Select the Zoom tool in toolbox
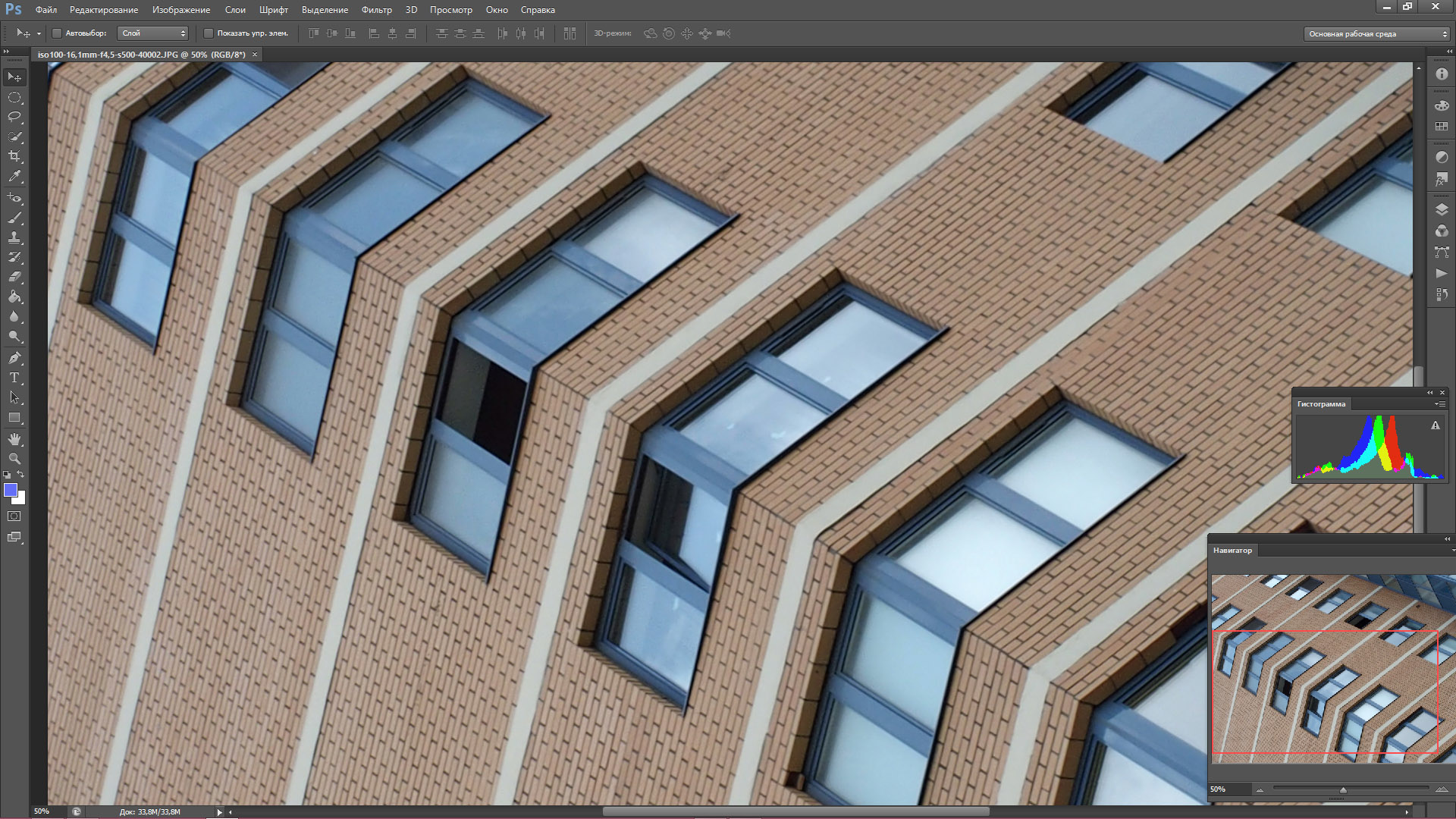1456x819 pixels. click(14, 459)
